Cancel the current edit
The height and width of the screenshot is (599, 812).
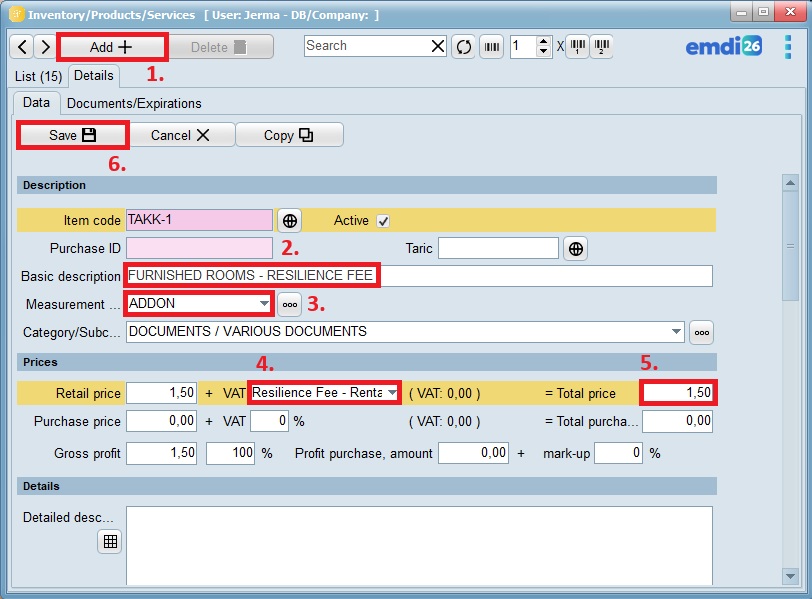pos(180,135)
